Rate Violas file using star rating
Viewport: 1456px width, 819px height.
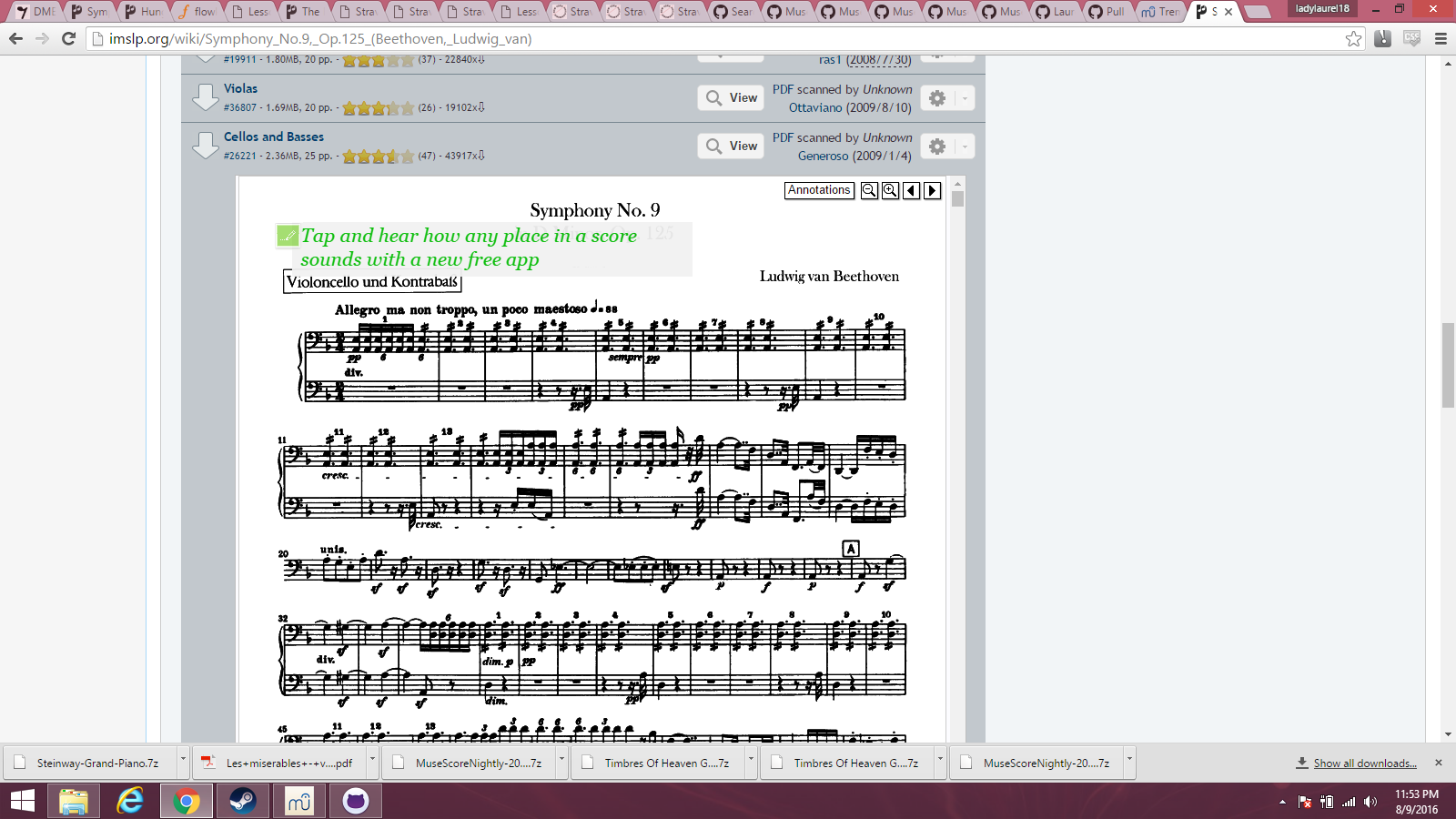(x=379, y=108)
